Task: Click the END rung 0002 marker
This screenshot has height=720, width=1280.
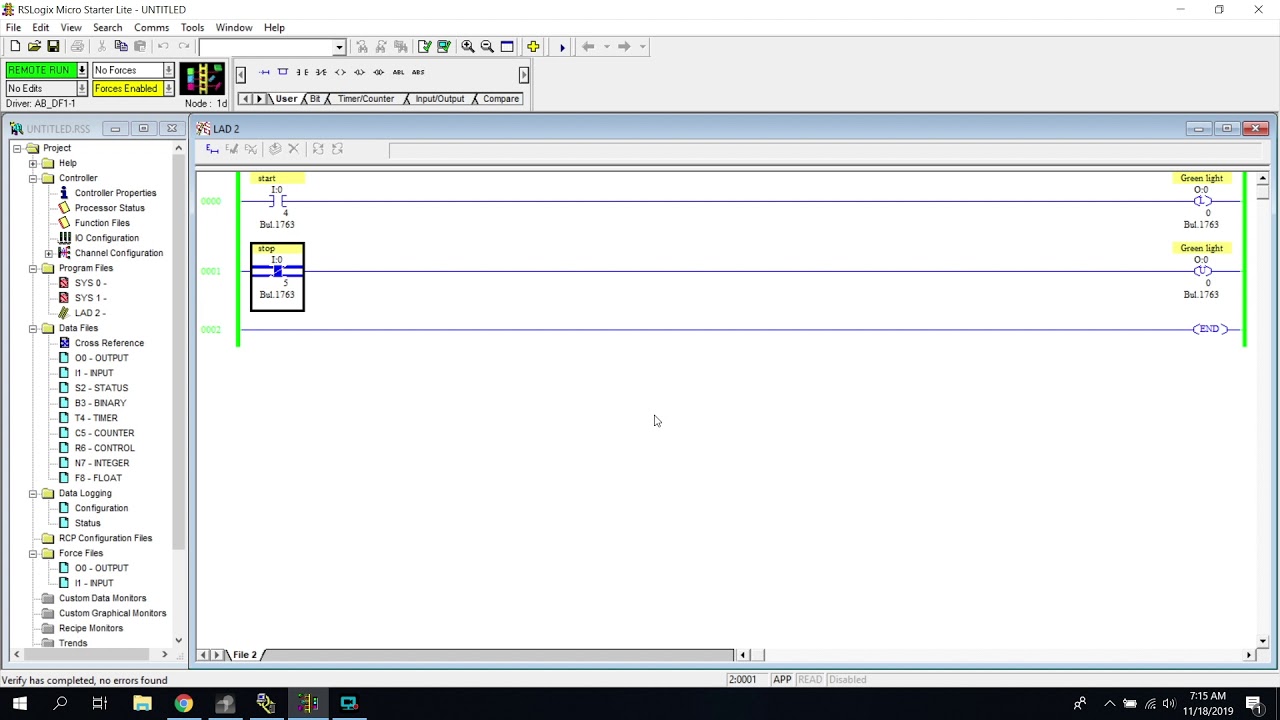Action: (1209, 329)
